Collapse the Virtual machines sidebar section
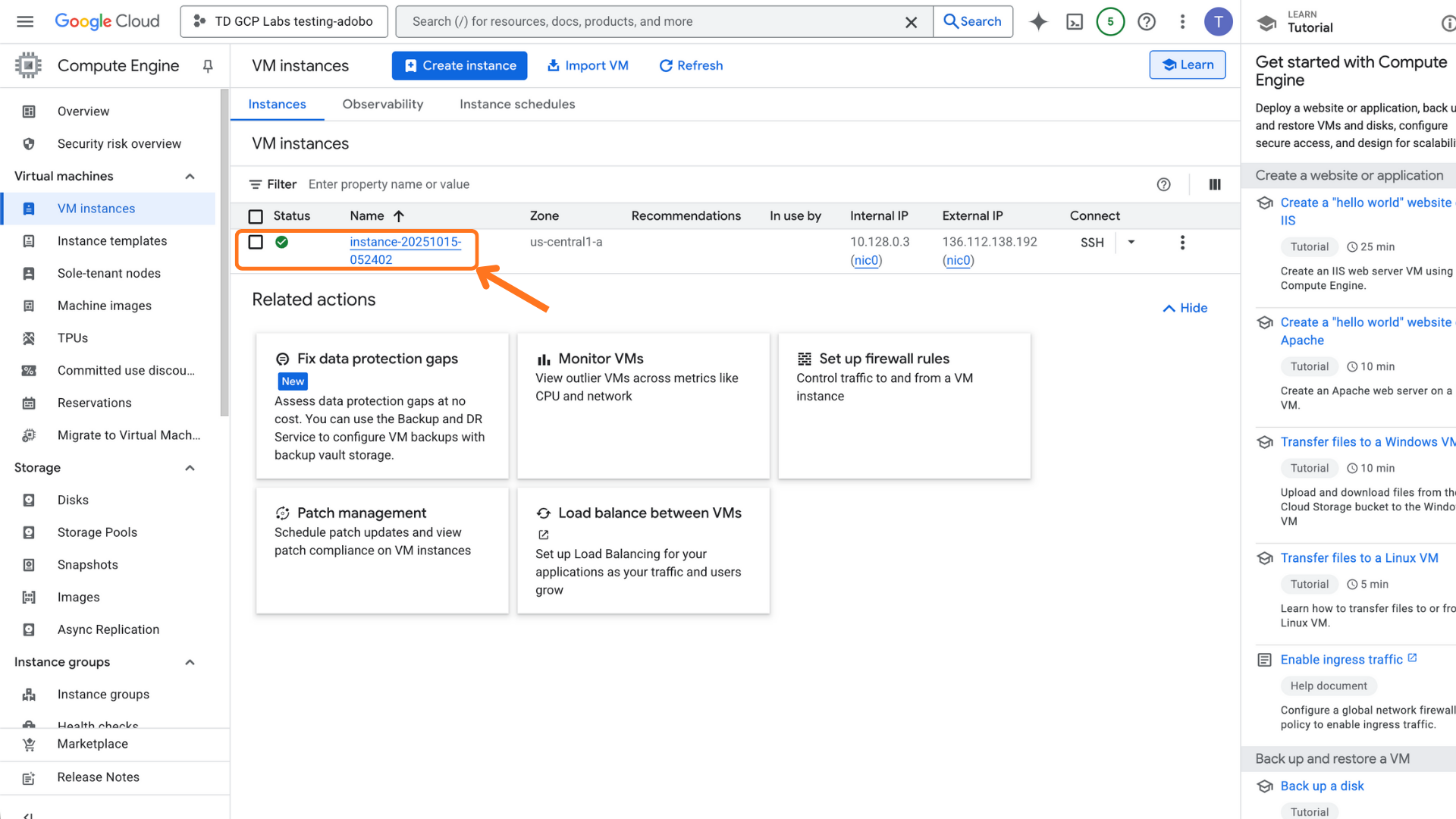 (190, 176)
